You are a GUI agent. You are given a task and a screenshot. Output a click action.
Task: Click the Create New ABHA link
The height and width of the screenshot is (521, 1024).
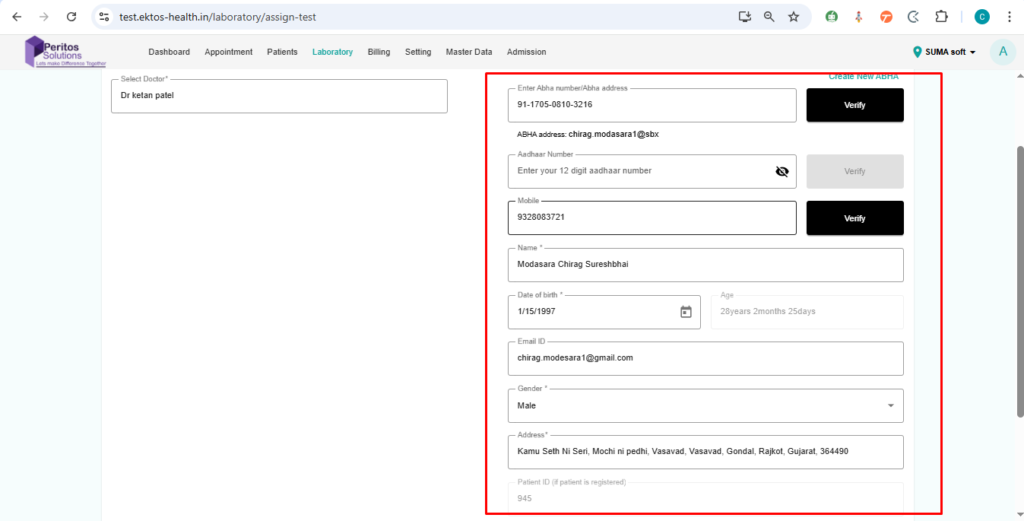[x=864, y=77]
